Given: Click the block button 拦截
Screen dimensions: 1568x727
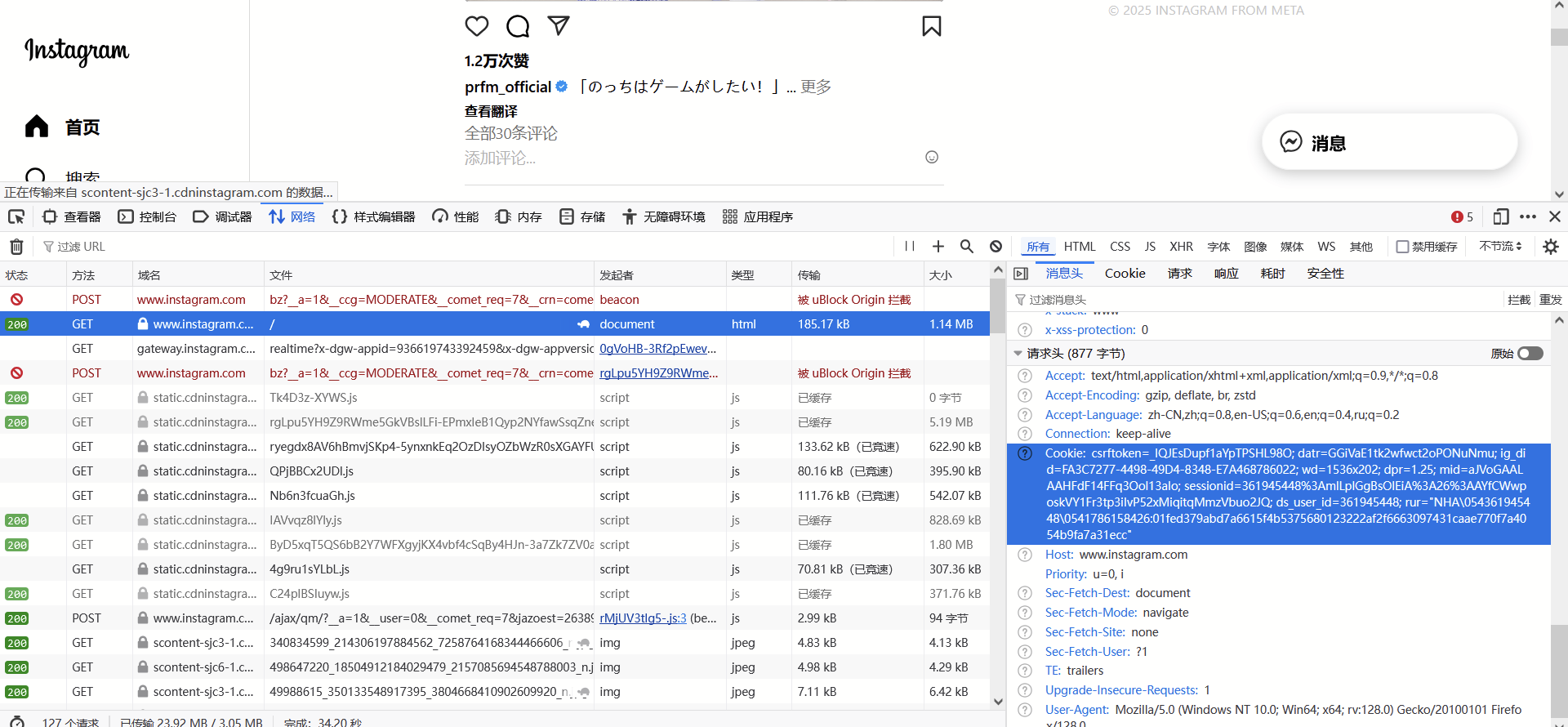Looking at the screenshot, I should click(x=1519, y=300).
